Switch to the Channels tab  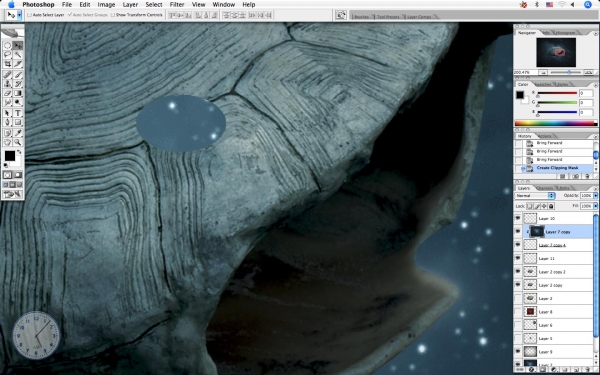pos(544,188)
